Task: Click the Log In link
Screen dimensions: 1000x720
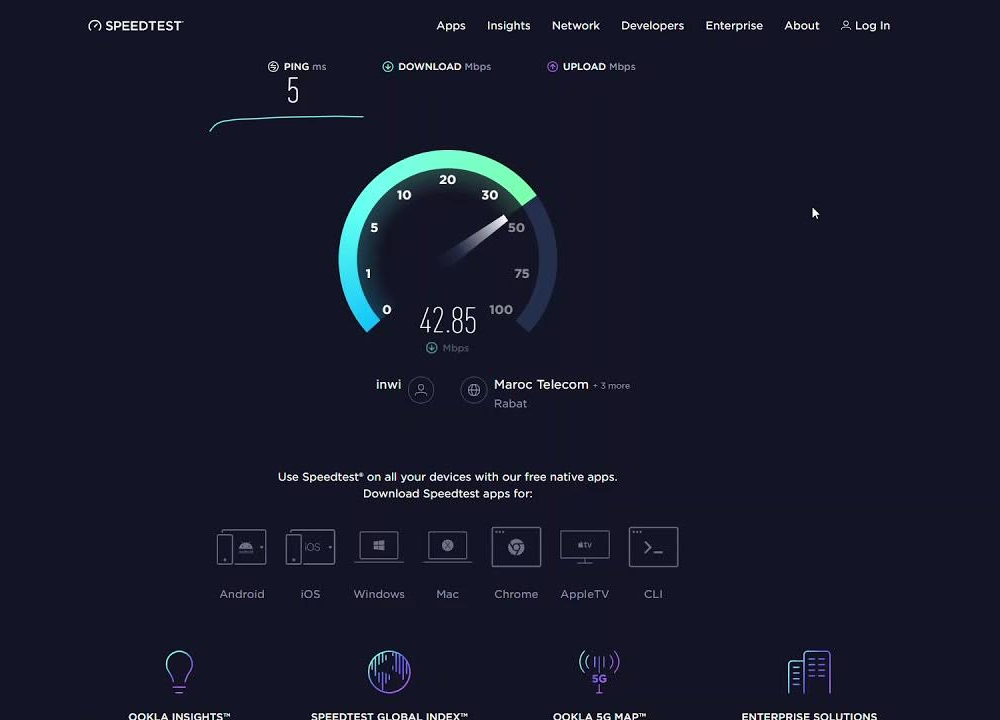Action: (x=865, y=26)
